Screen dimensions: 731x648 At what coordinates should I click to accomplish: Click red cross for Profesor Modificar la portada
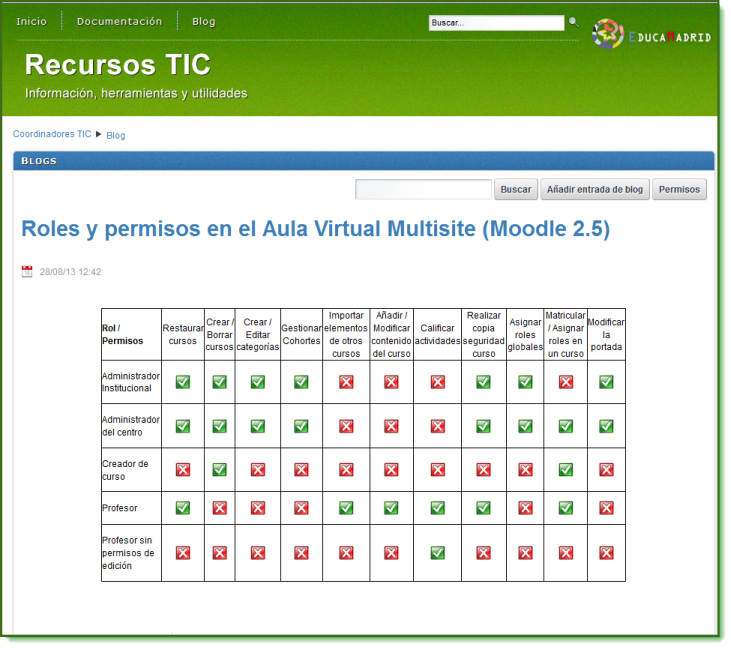tap(606, 508)
